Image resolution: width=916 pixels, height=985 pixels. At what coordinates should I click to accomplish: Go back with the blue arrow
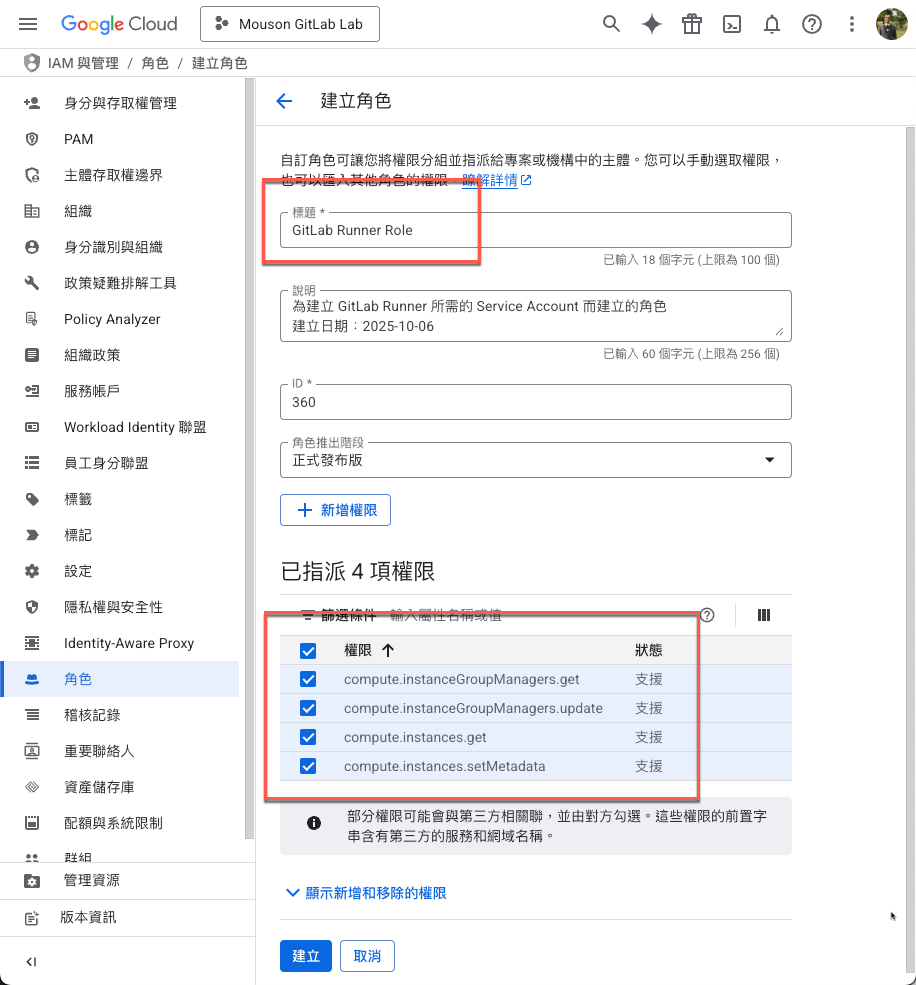click(285, 101)
